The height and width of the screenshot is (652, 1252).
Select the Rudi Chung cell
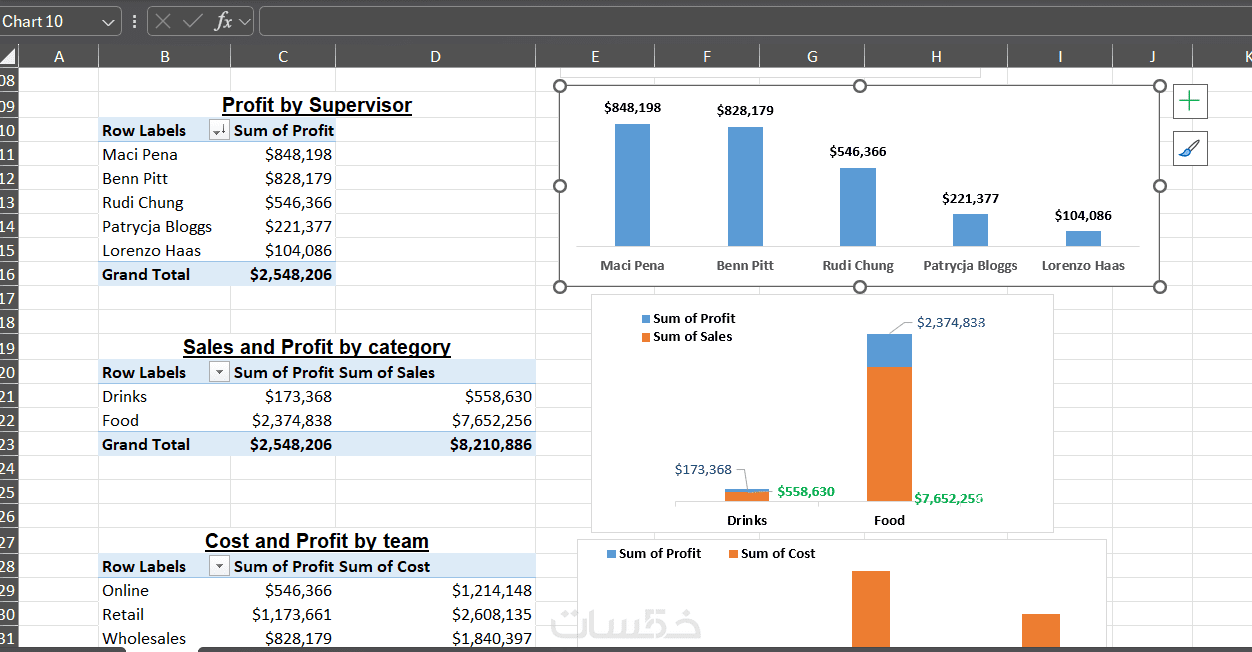165,202
